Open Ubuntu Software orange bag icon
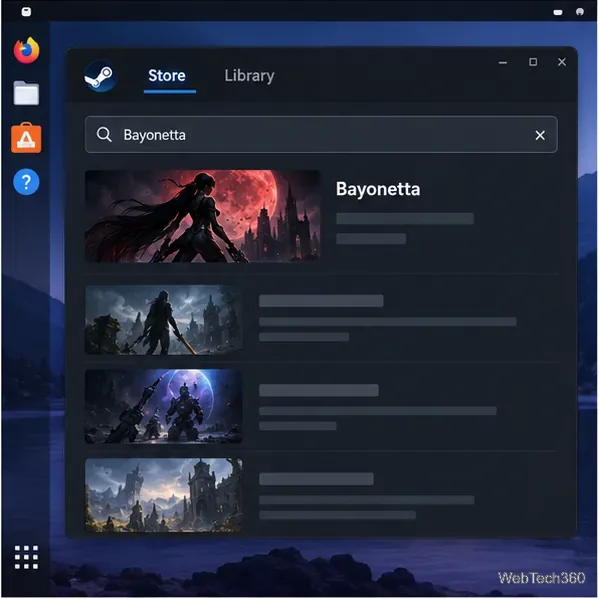The height and width of the screenshot is (599, 599). coord(26,138)
